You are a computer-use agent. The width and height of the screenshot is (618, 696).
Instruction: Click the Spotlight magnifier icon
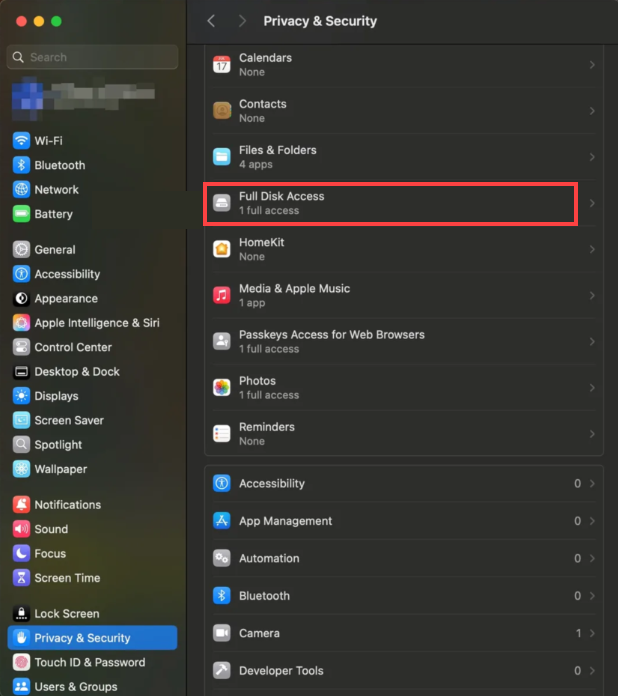(x=21, y=445)
